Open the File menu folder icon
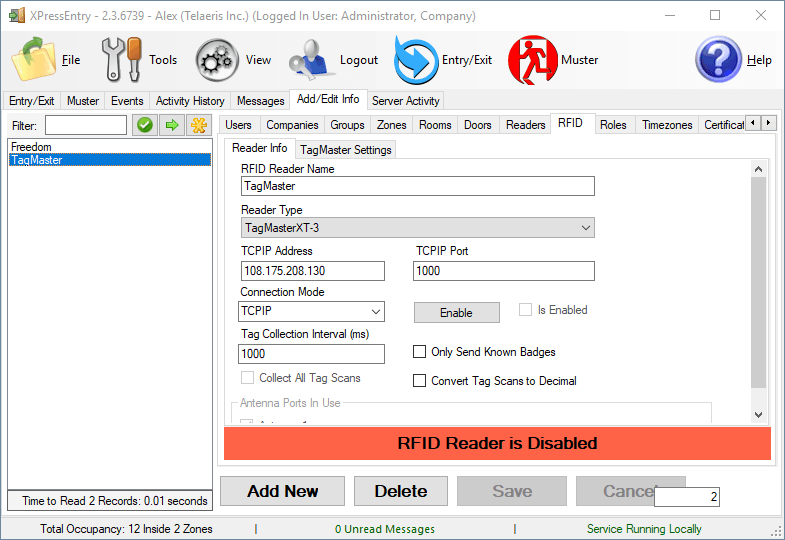 pyautogui.click(x=34, y=60)
